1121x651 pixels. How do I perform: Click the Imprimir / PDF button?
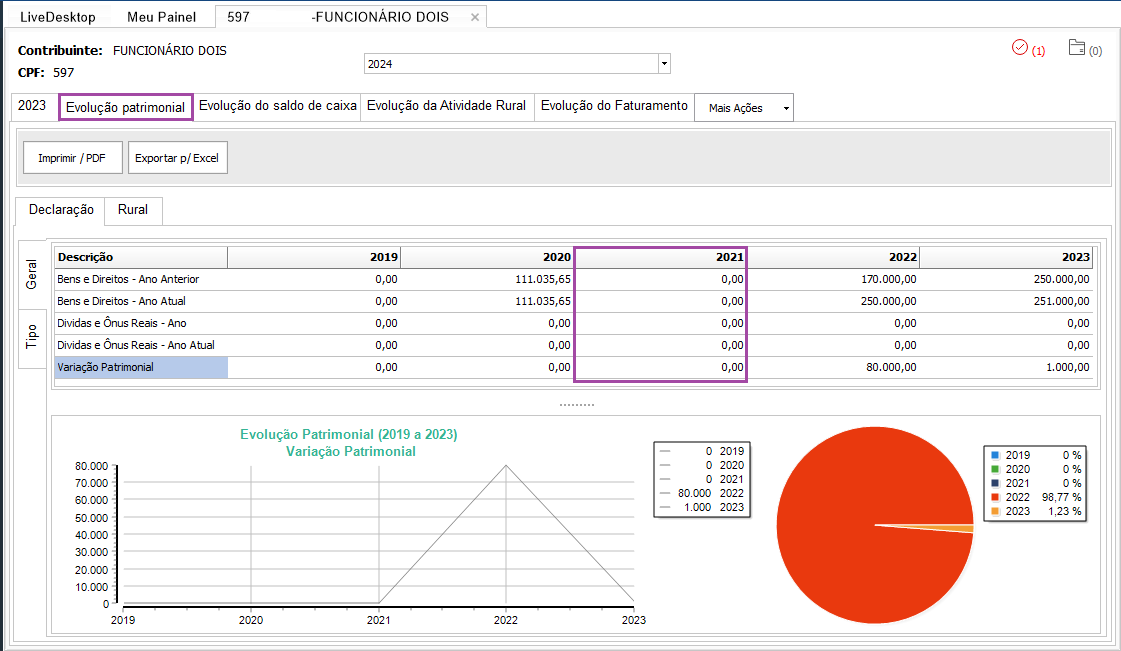pyautogui.click(x=72, y=158)
